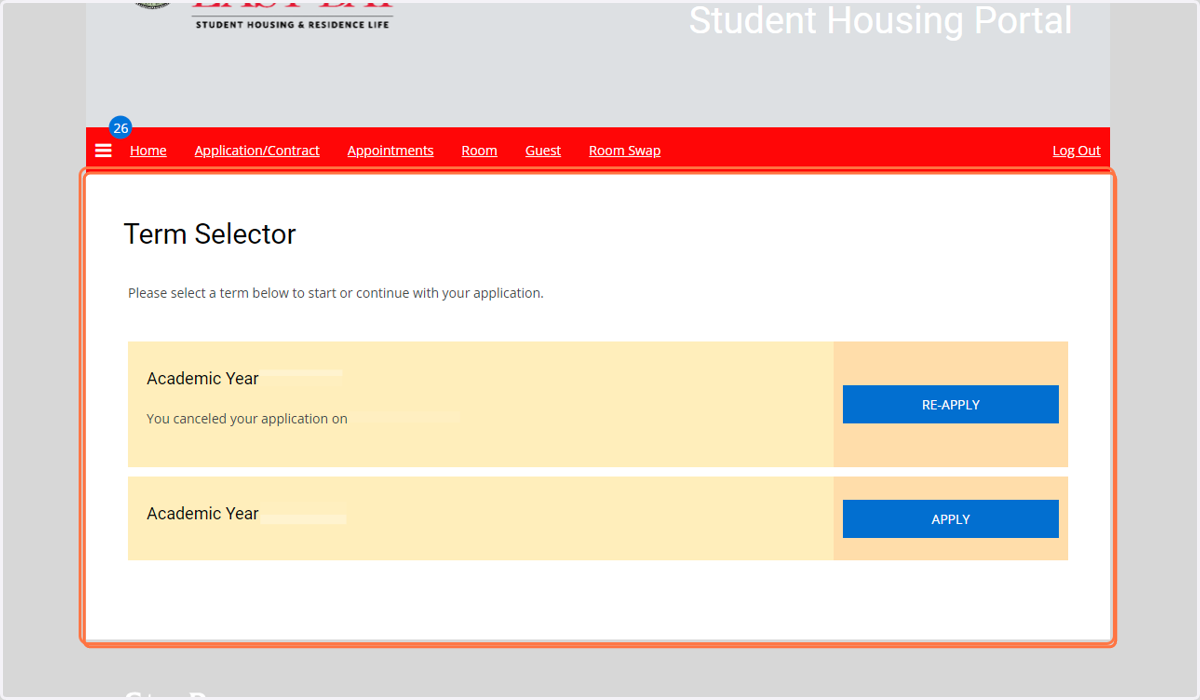Open the Room Swap menu item

[x=624, y=151]
